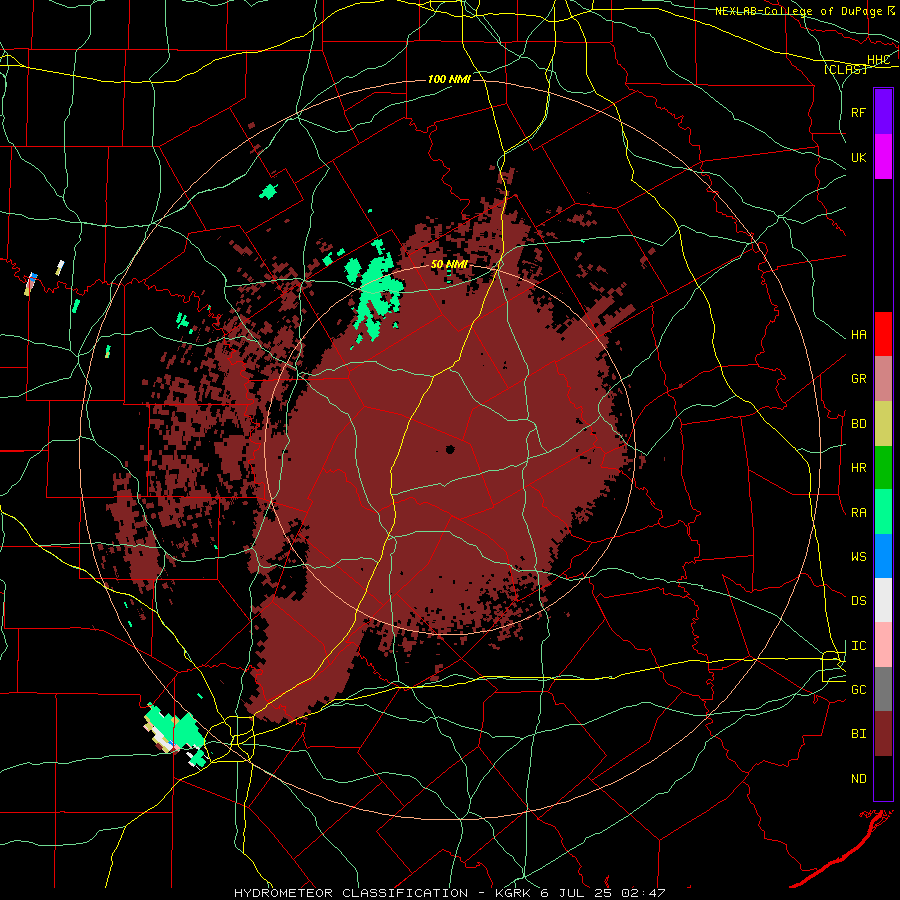
Task: Click the small isolated green echo northwest
Action: click(x=268, y=191)
